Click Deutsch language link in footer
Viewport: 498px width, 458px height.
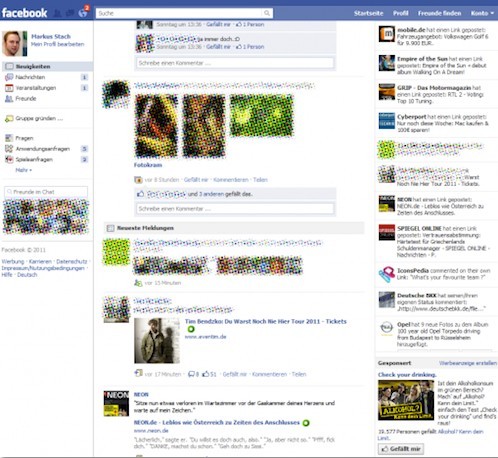27,275
